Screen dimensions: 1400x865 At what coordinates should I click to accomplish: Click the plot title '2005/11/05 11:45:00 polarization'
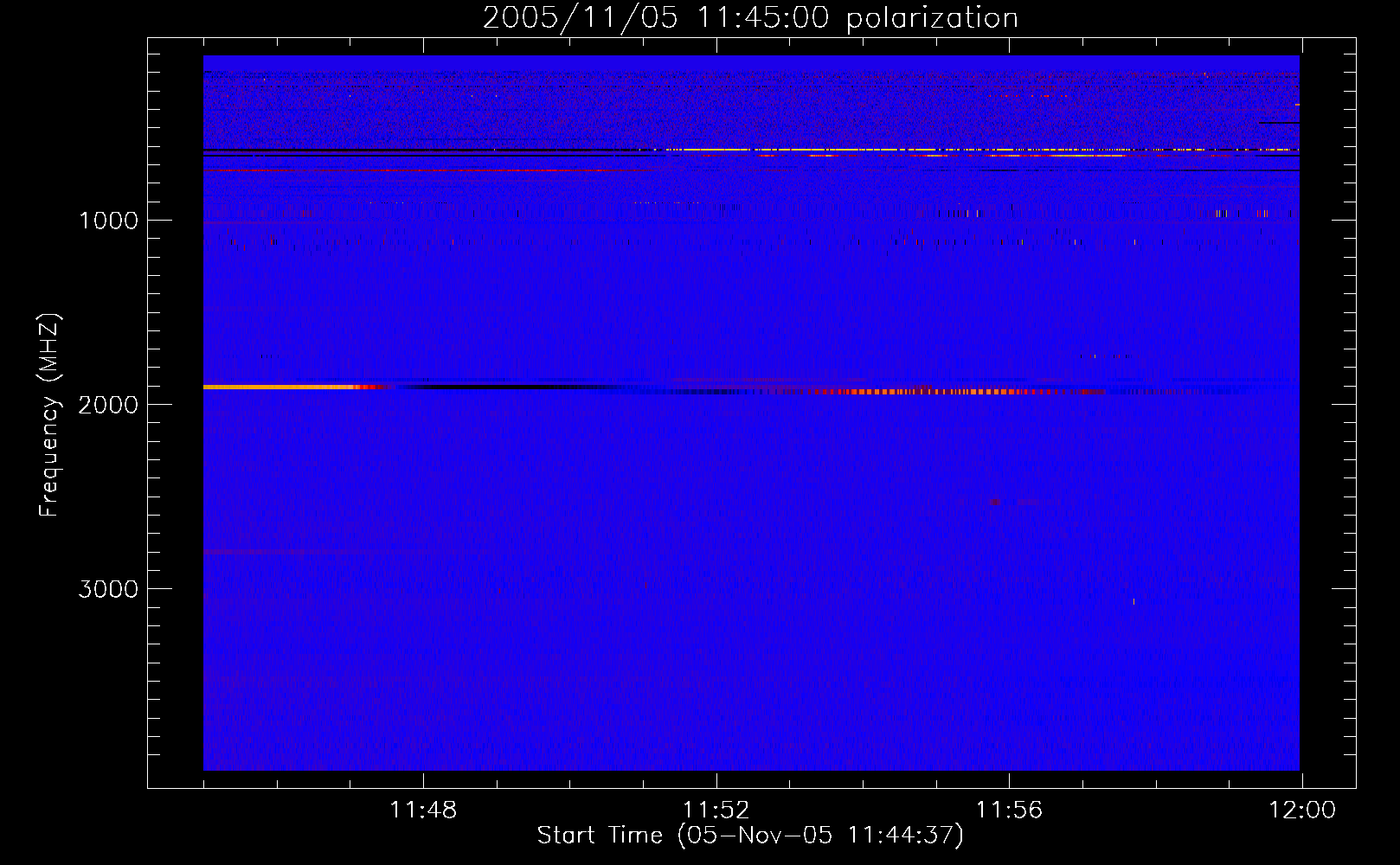(x=750, y=17)
